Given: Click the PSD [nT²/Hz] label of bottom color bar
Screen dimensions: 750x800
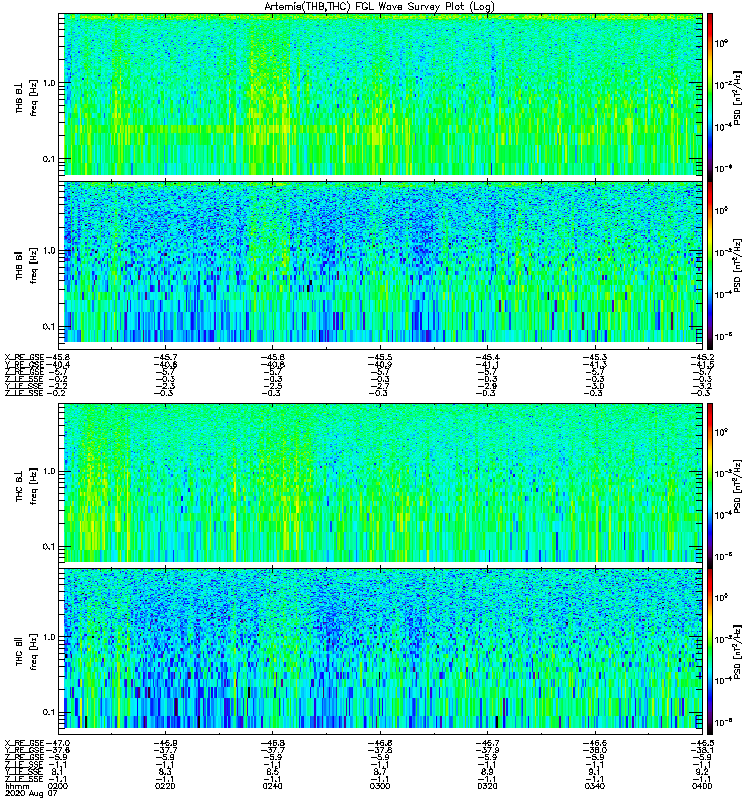Looking at the screenshot, I should coord(737,652).
